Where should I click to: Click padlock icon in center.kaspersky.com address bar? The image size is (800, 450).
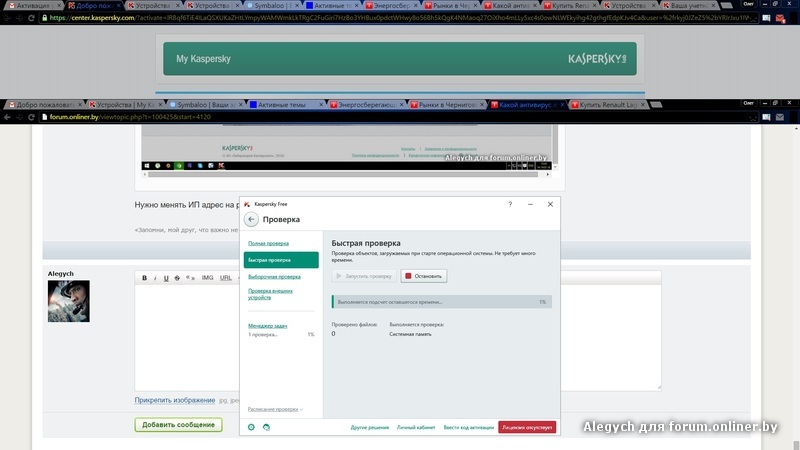[44, 18]
